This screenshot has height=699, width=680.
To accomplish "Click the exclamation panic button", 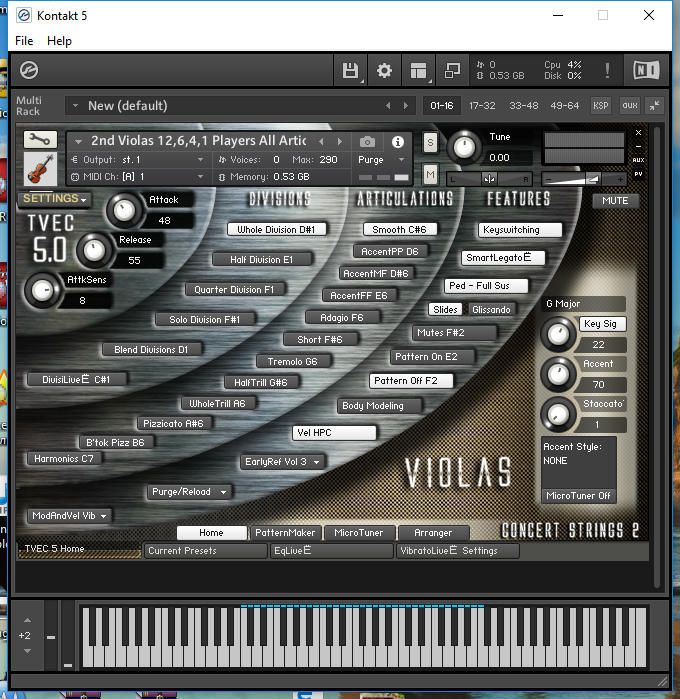I will (607, 70).
